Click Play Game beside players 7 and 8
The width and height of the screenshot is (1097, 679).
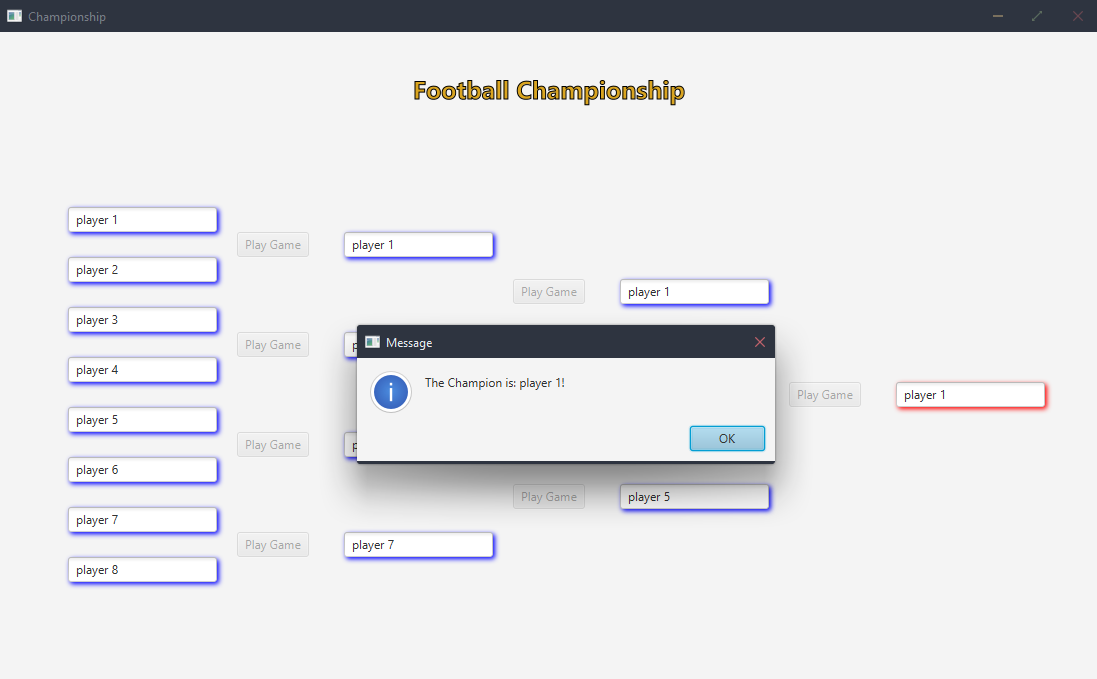point(273,545)
